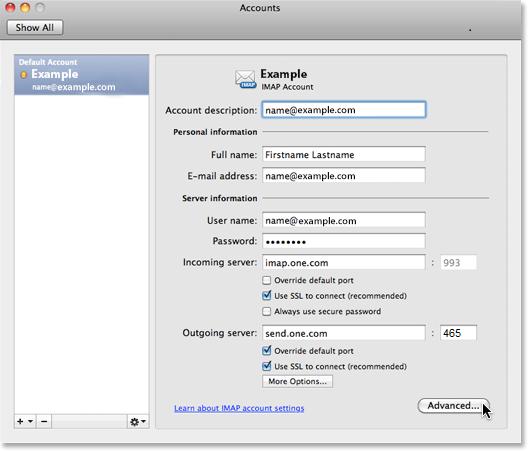Uncheck incoming Use SSL to connect

point(266,296)
